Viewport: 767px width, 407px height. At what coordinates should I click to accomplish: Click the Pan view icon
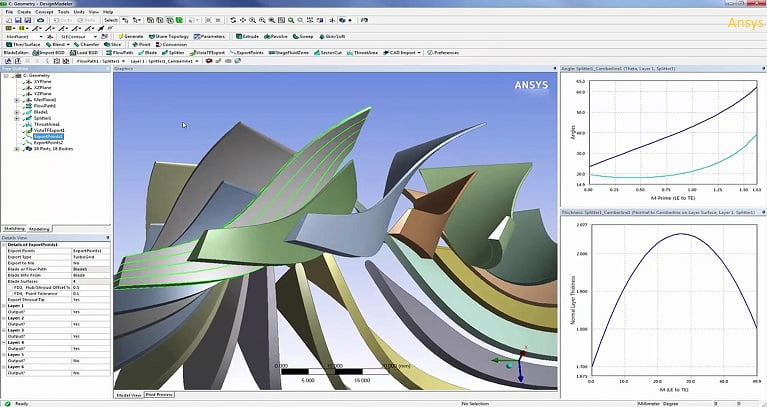(x=243, y=20)
